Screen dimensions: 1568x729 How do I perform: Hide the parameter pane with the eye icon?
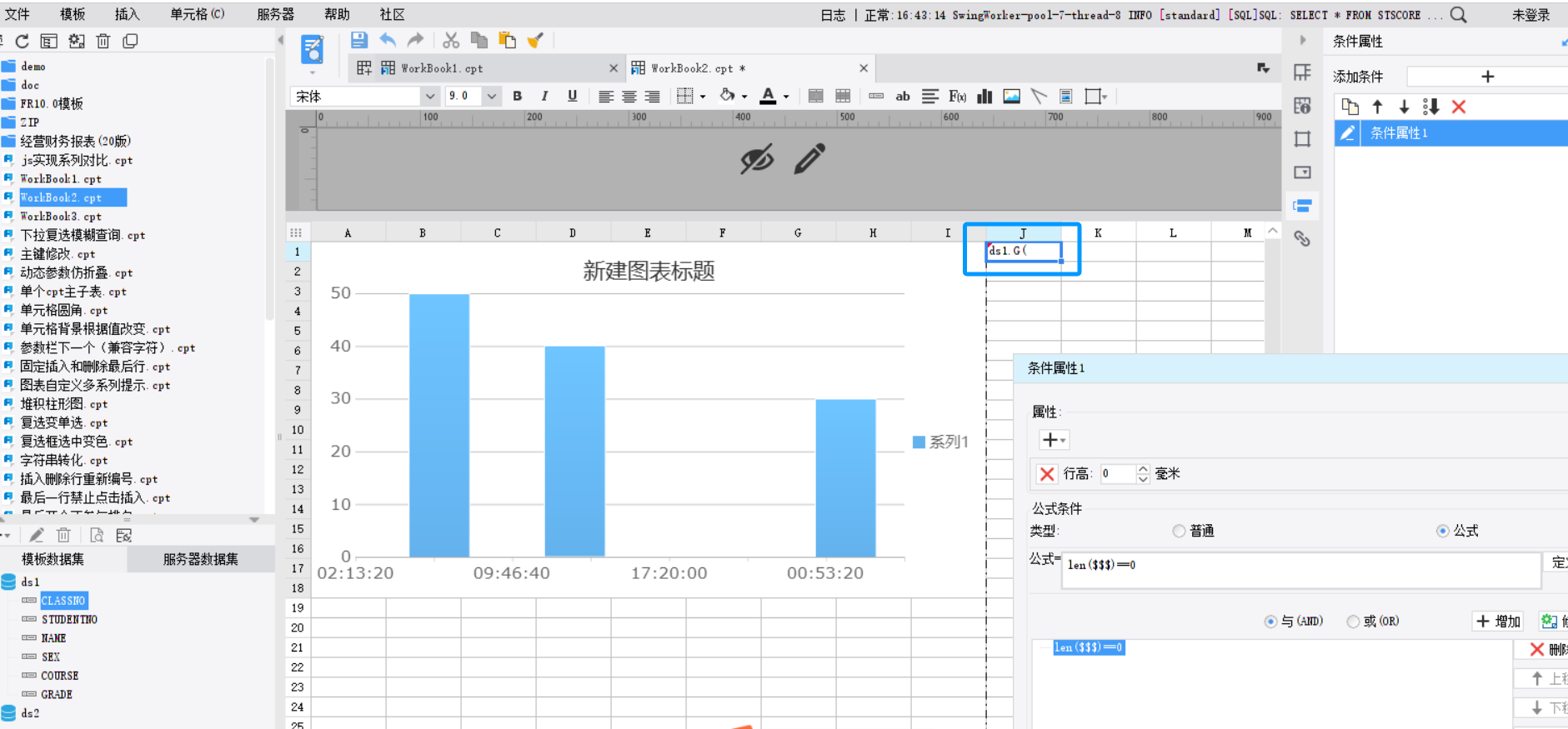pos(757,159)
